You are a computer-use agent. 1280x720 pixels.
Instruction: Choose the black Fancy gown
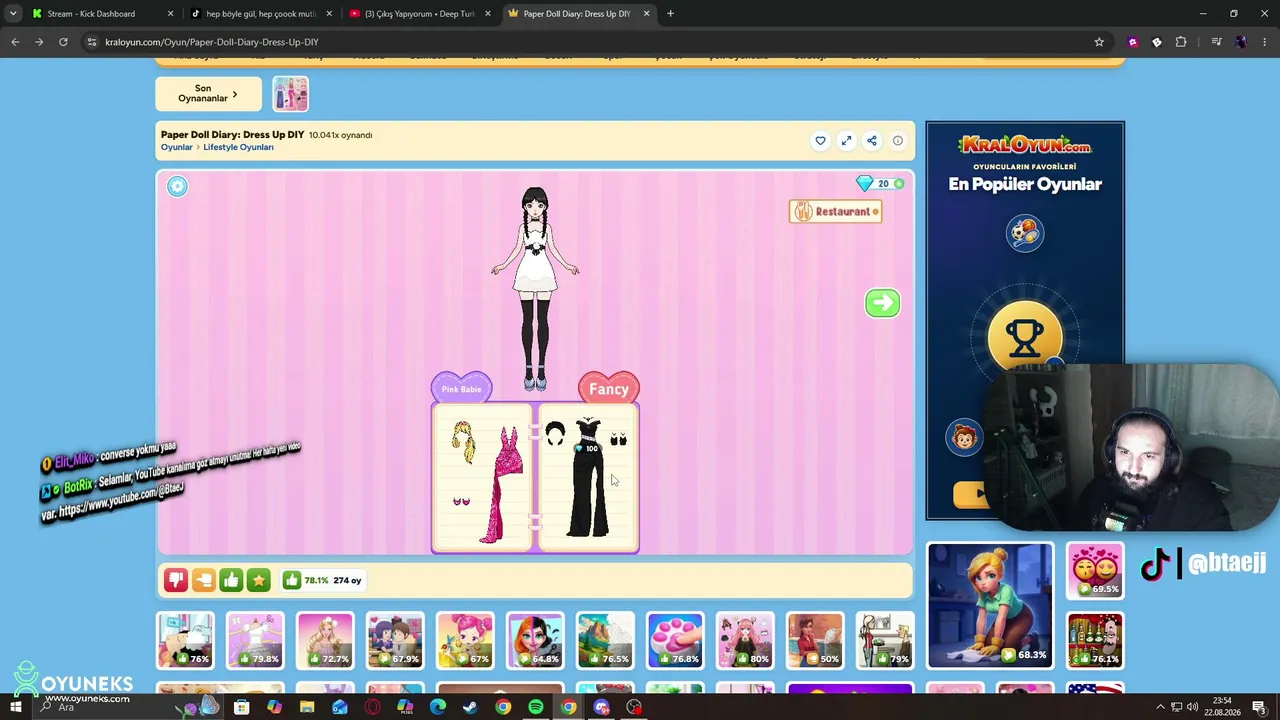click(589, 478)
